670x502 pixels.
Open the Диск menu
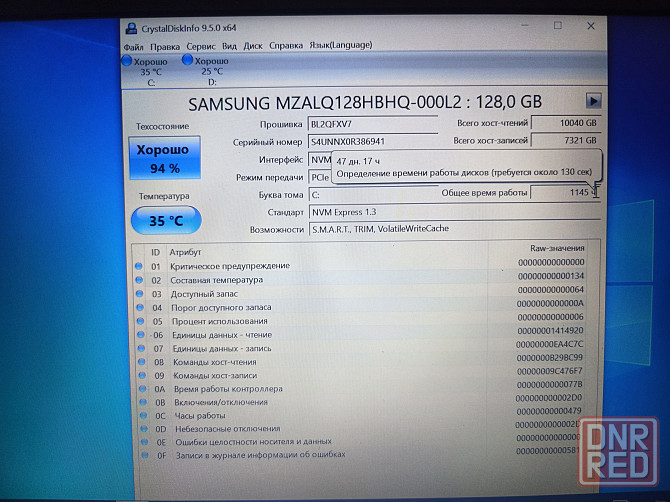253,46
